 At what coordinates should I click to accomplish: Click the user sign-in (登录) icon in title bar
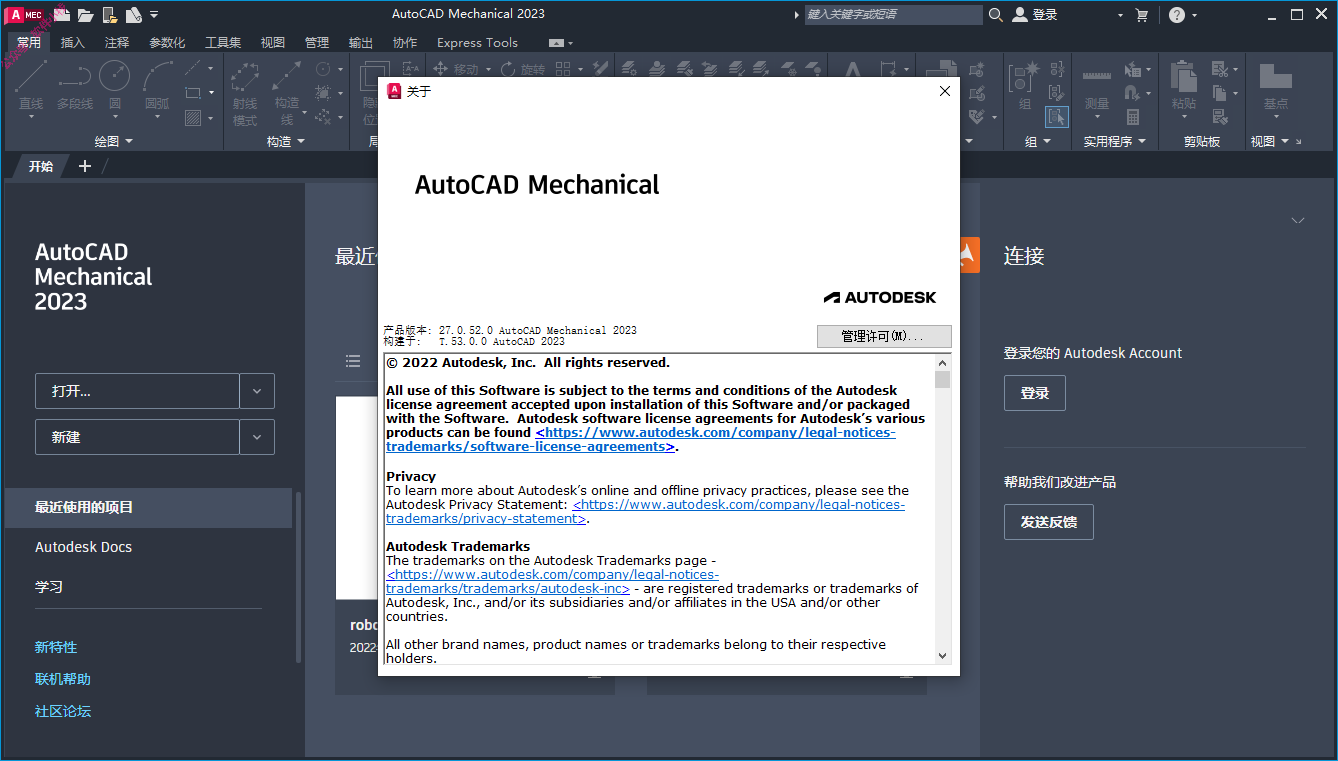[x=1020, y=14]
